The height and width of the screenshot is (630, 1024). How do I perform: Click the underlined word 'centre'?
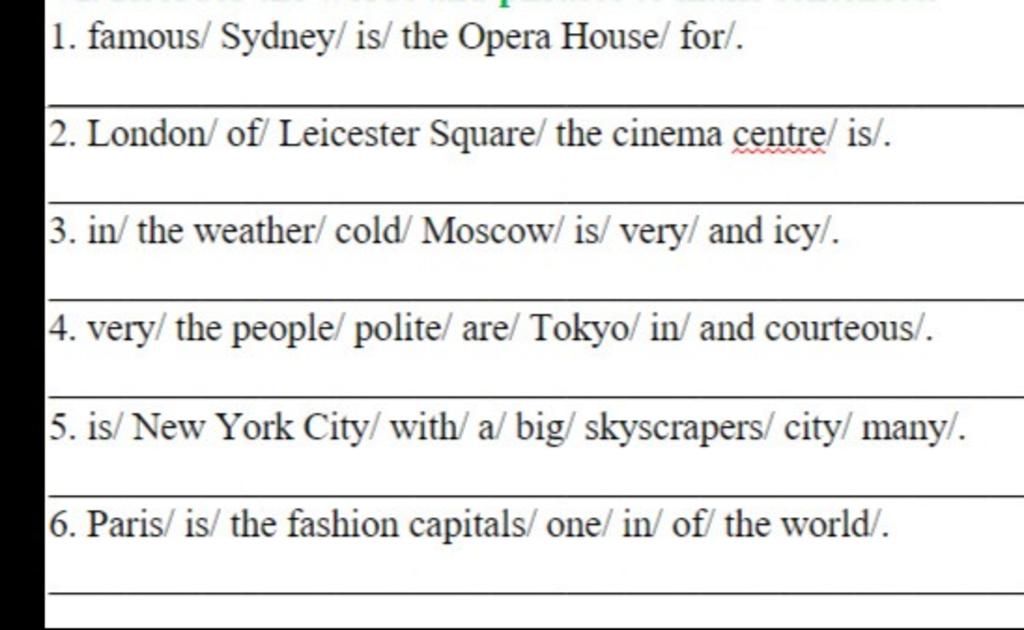click(779, 135)
